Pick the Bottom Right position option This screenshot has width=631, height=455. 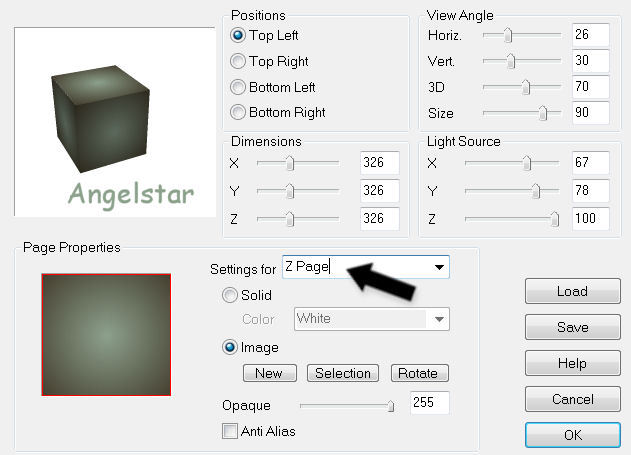[x=238, y=113]
